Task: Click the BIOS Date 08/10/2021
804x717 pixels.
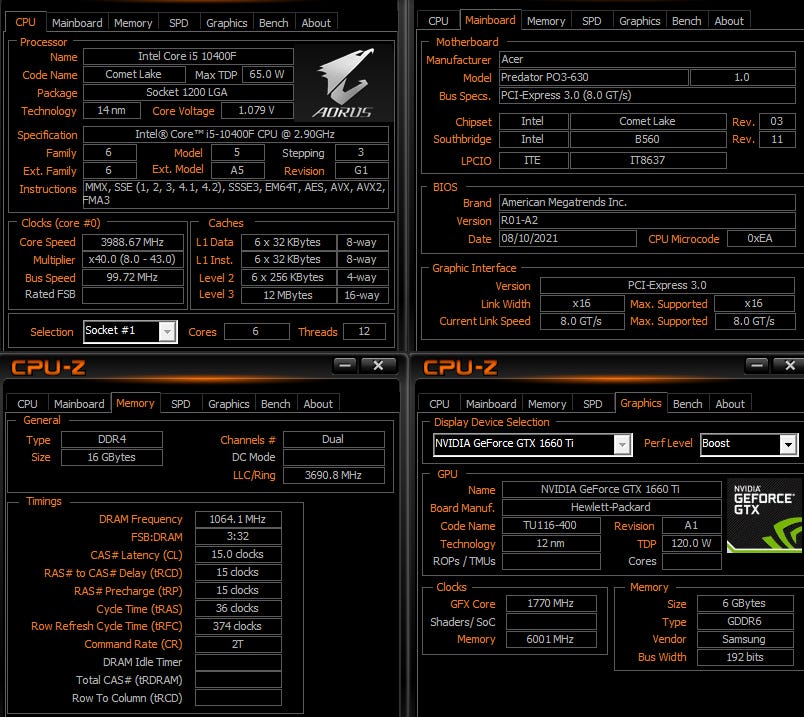Action: 568,238
